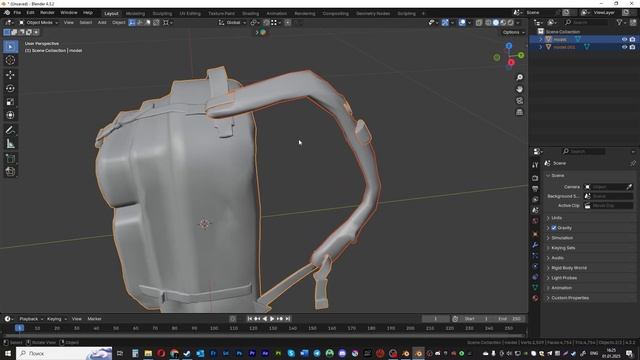
Task: Switch to the Shading workspace tab
Action: (x=250, y=13)
